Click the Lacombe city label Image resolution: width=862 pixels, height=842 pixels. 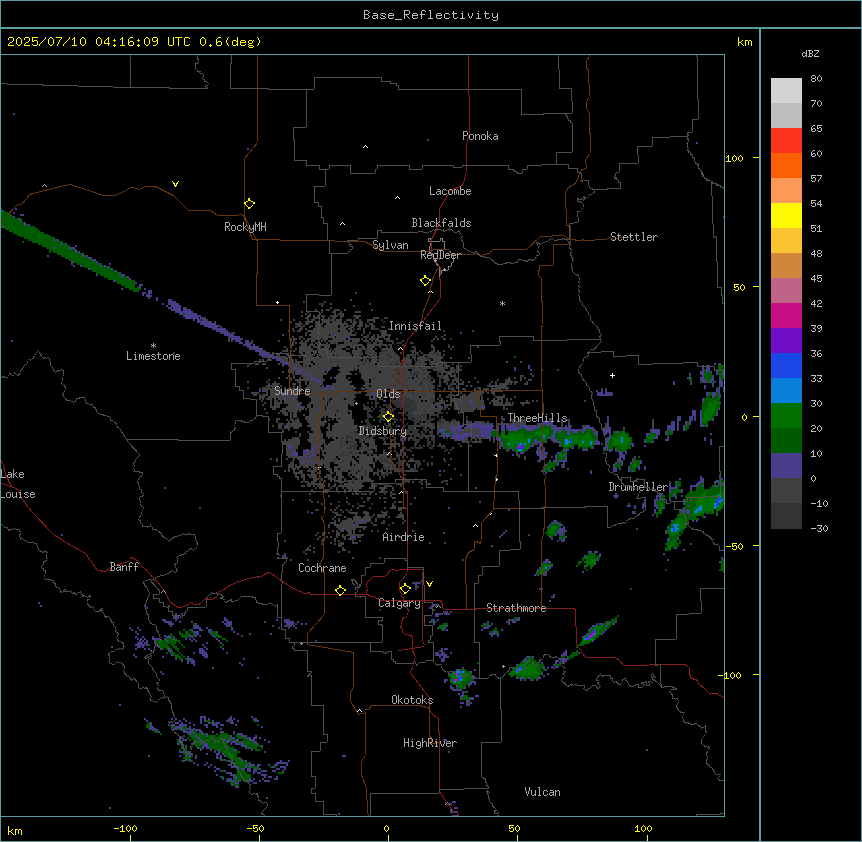coord(450,191)
